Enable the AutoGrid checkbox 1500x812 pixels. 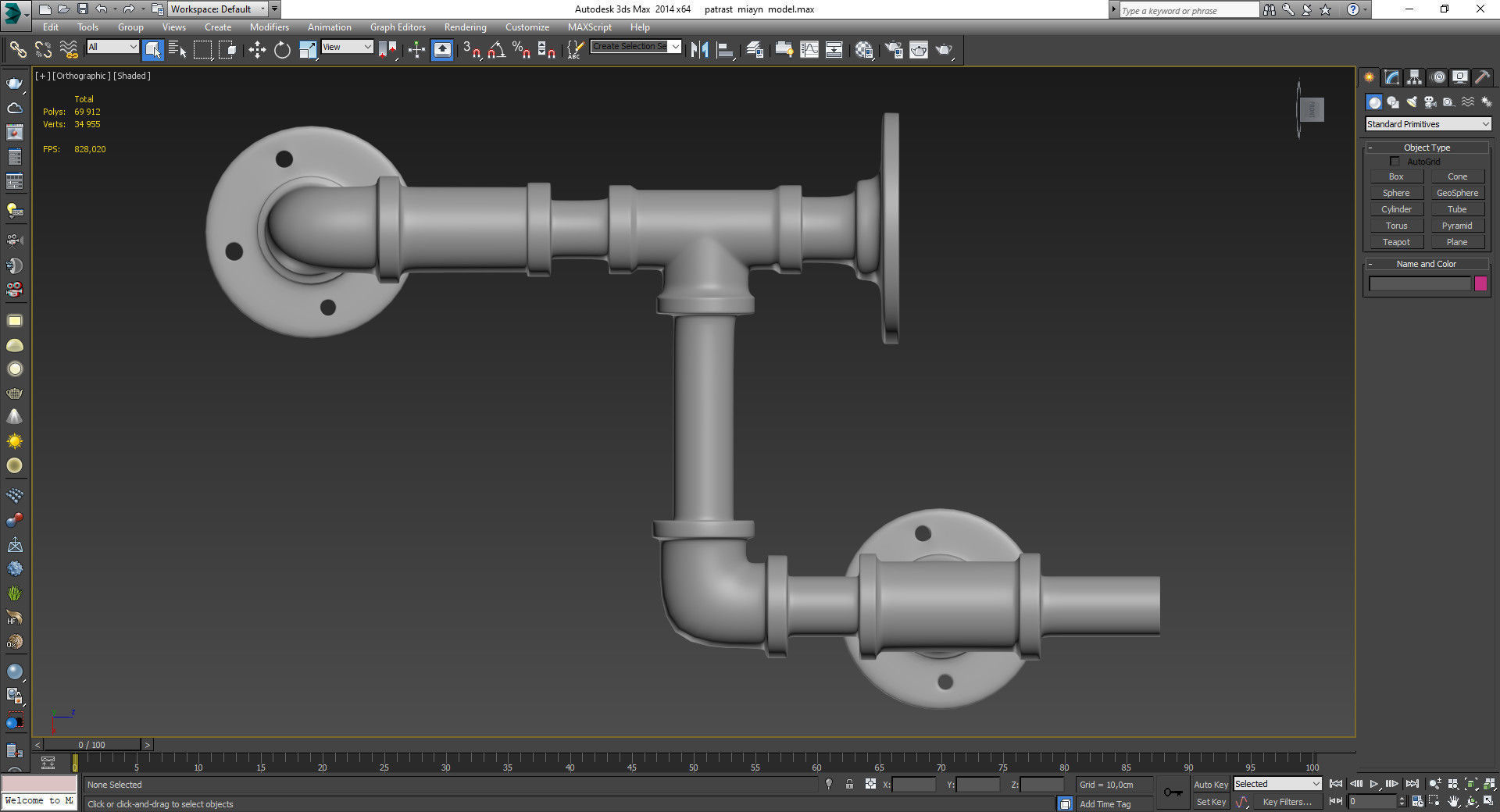pyautogui.click(x=1395, y=162)
